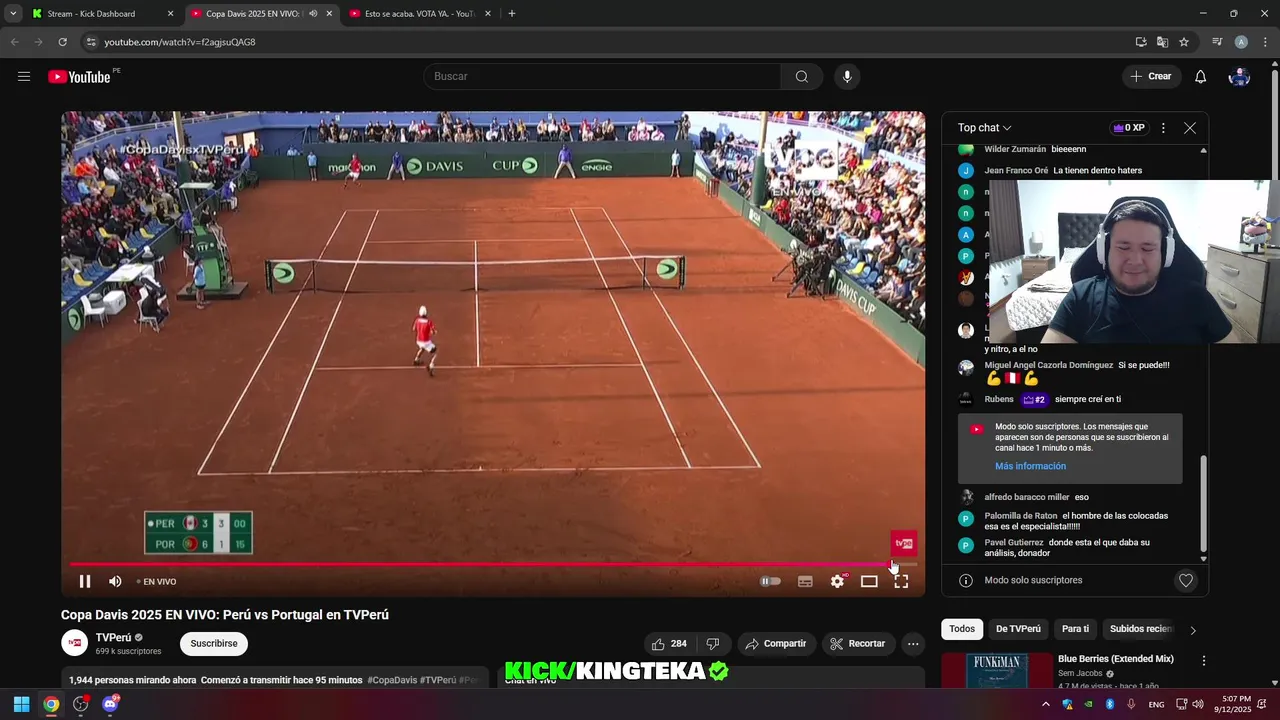1280x720 pixels.
Task: Start voice search with the microphone
Action: tap(847, 76)
